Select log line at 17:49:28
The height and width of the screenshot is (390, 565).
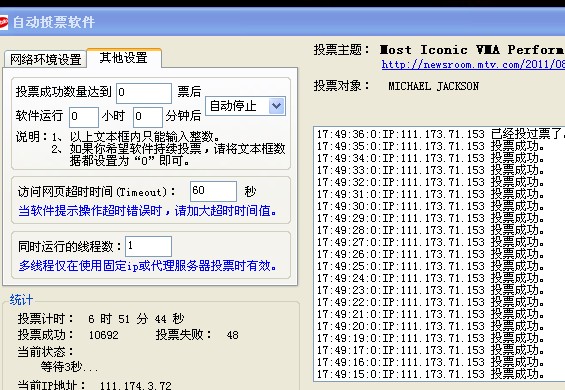click(431, 230)
